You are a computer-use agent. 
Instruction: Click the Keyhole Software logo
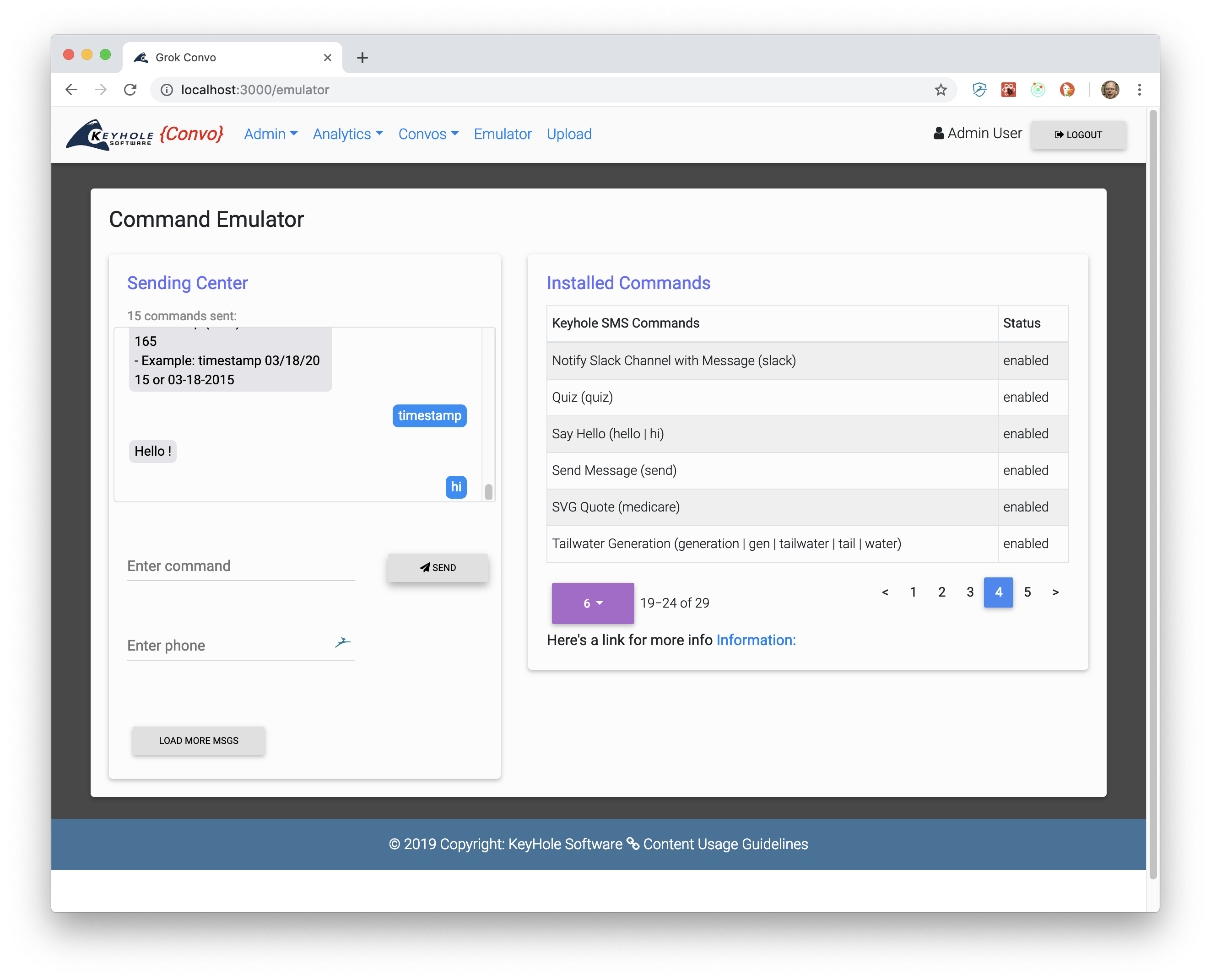click(x=110, y=135)
